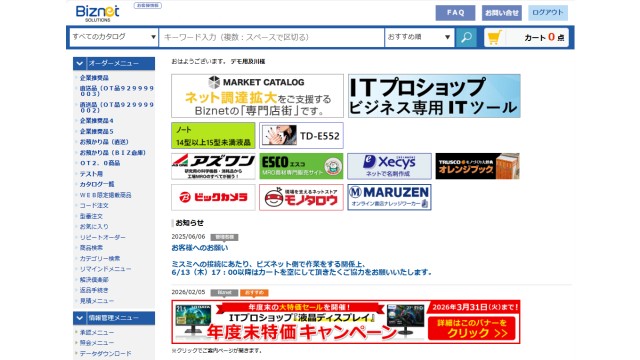The image size is (640, 360).
Task: Click the 年度末特価キャンペーン banner
Action: click(x=346, y=322)
